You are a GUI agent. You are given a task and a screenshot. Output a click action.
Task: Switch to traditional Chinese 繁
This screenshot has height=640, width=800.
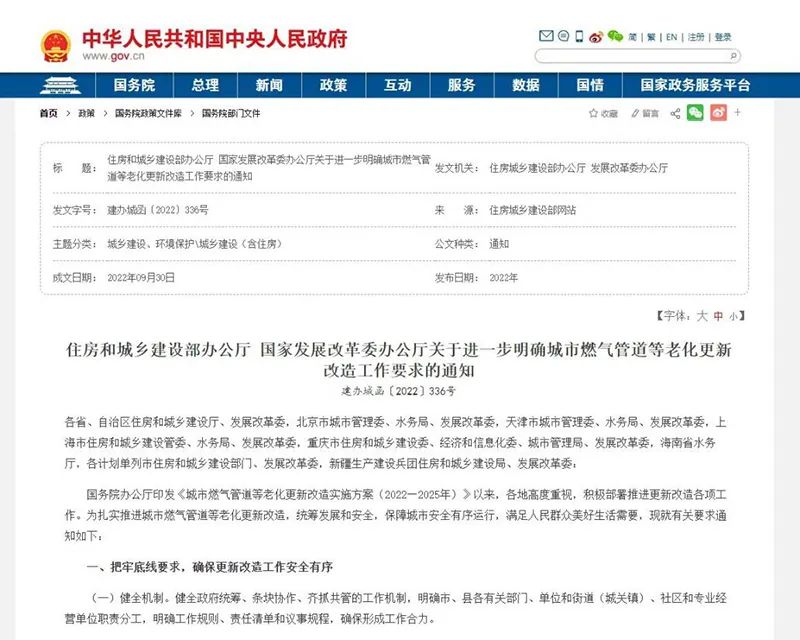pos(651,37)
